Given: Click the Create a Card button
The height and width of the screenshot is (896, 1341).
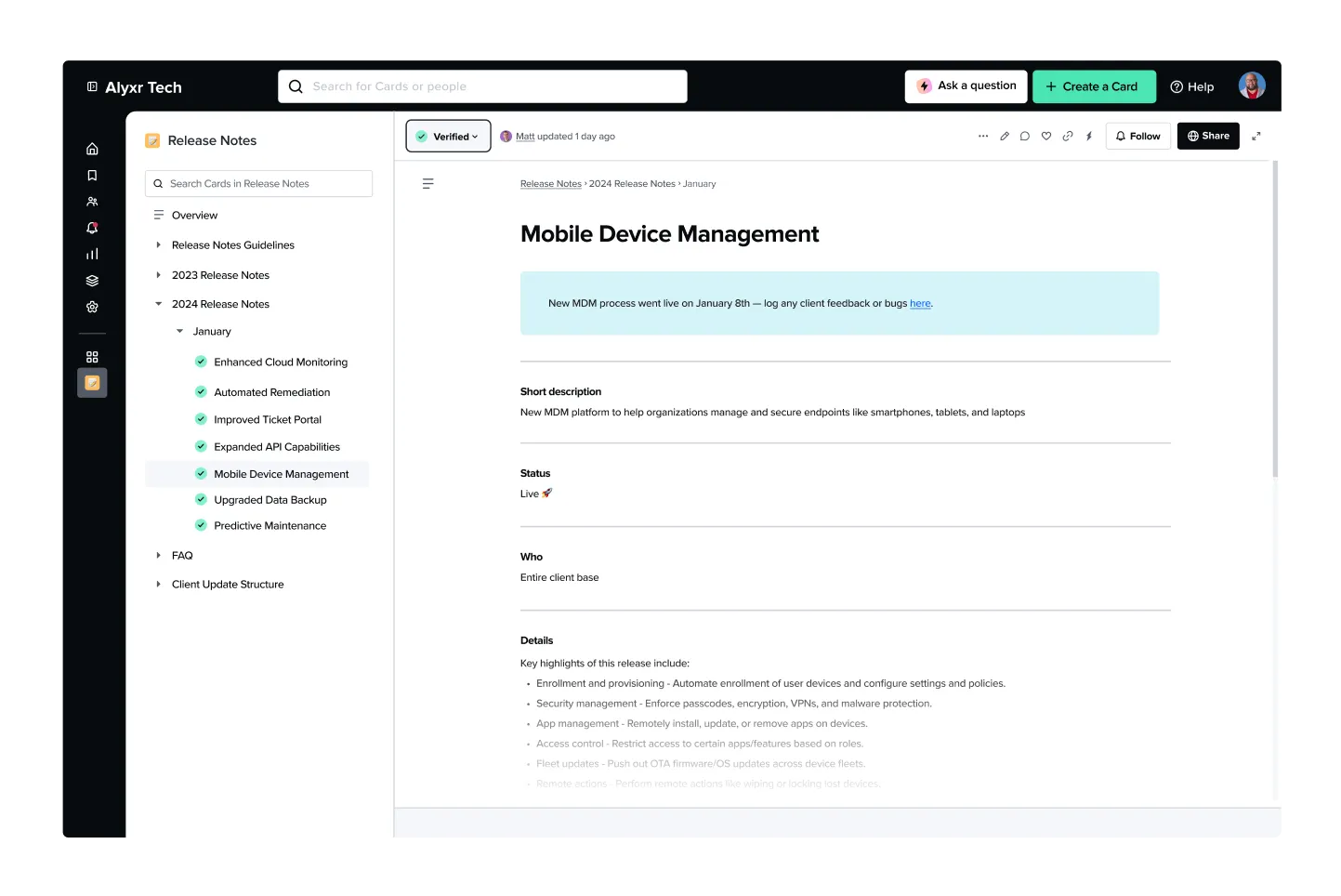Looking at the screenshot, I should click(1094, 86).
